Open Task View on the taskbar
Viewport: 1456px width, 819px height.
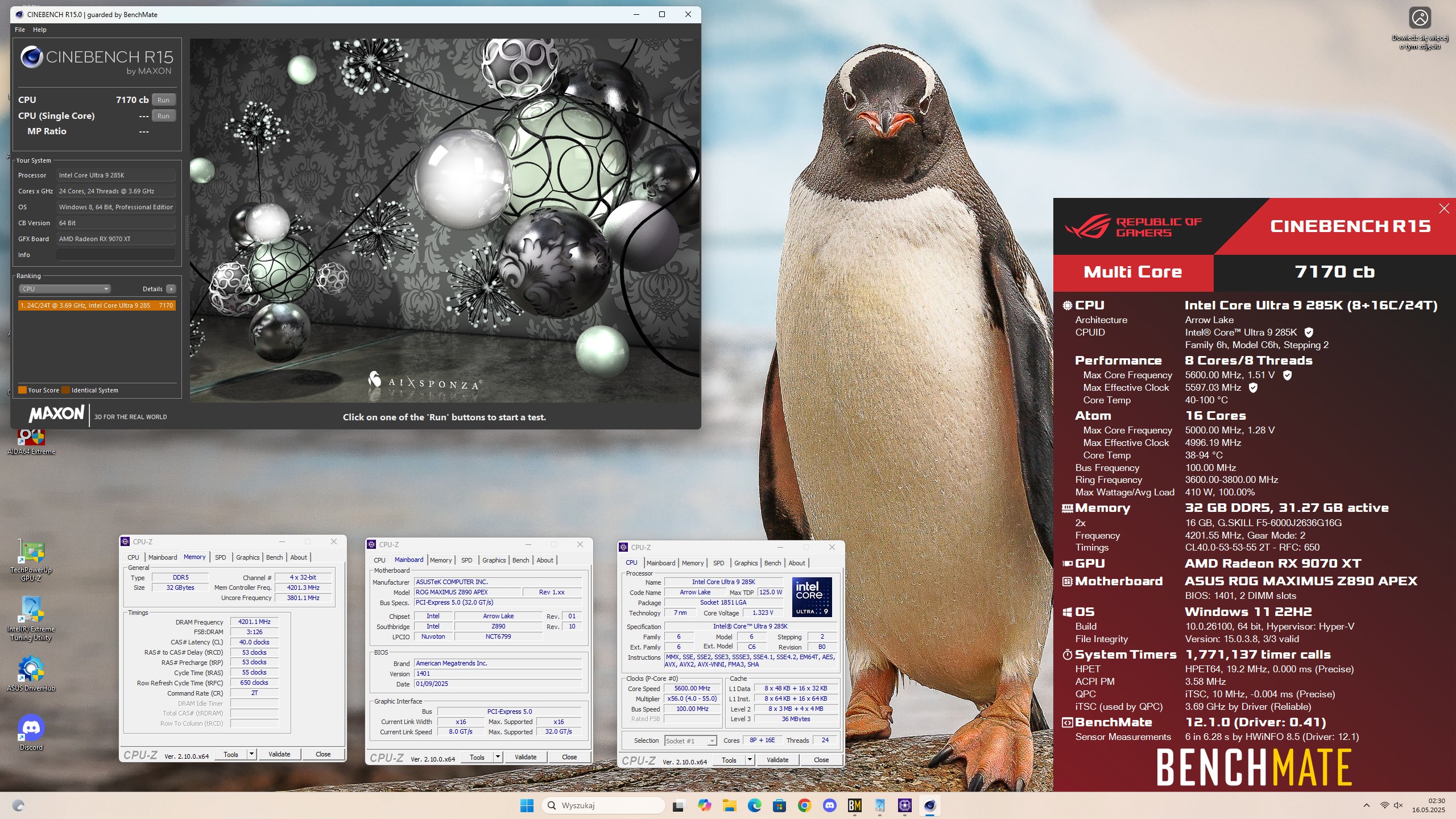click(678, 805)
